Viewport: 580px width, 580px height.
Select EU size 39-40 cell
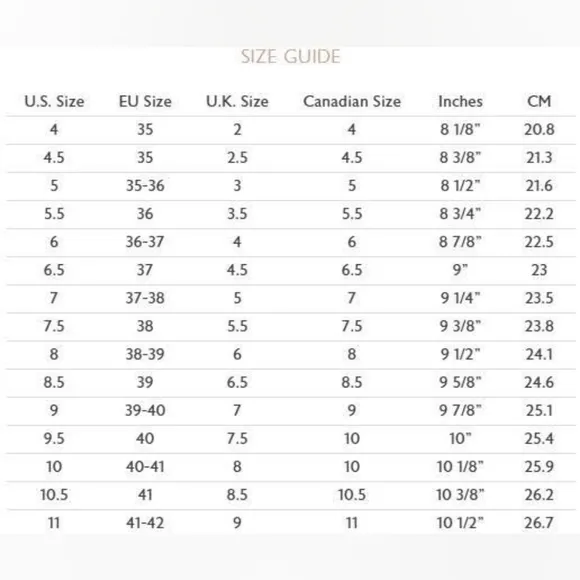145,411
